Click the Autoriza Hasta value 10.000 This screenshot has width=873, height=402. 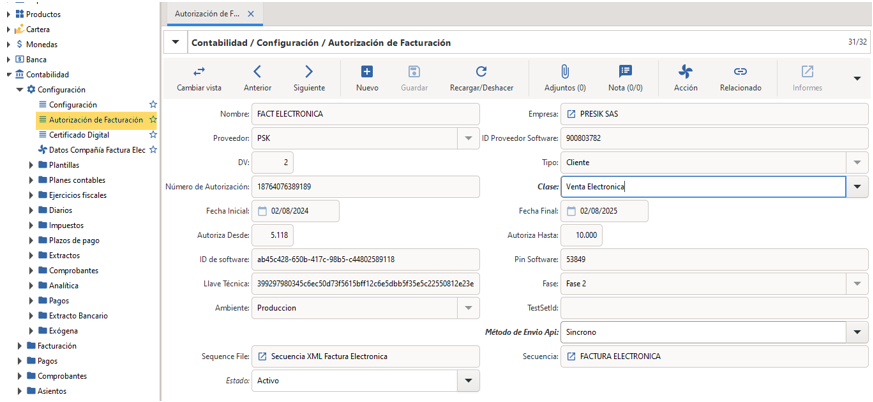tap(581, 236)
